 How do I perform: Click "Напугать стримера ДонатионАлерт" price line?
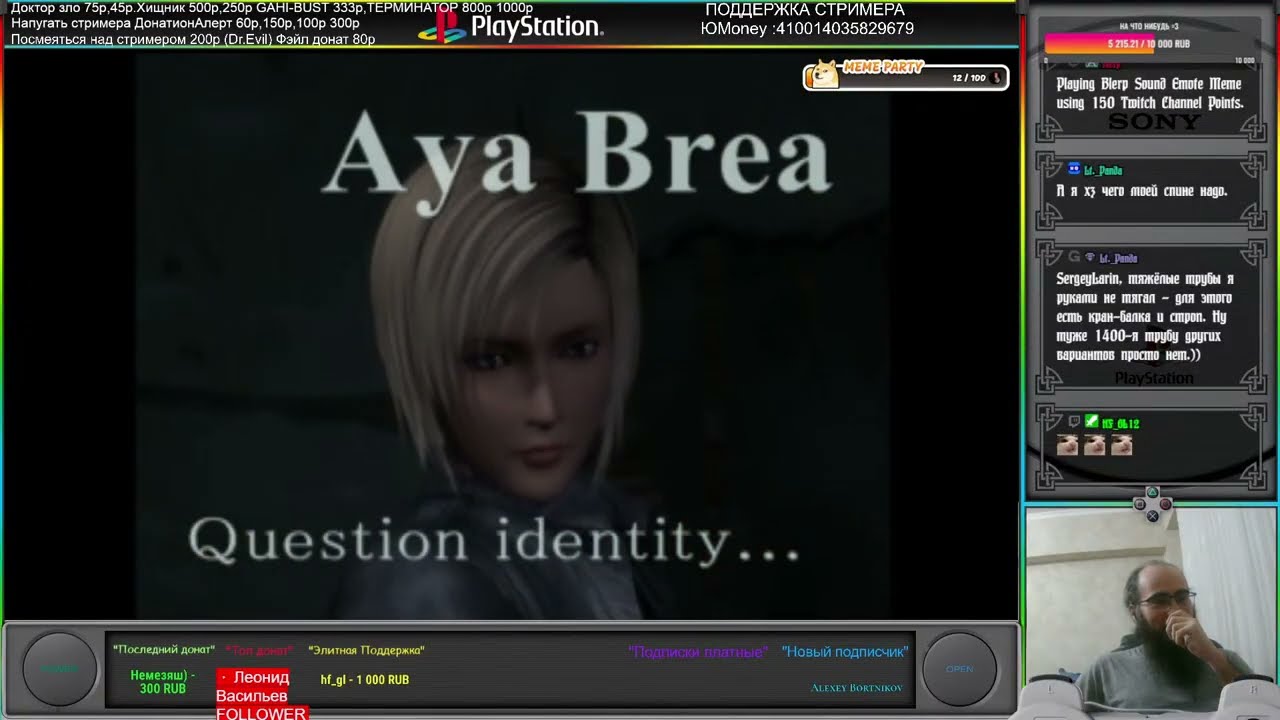coord(185,23)
